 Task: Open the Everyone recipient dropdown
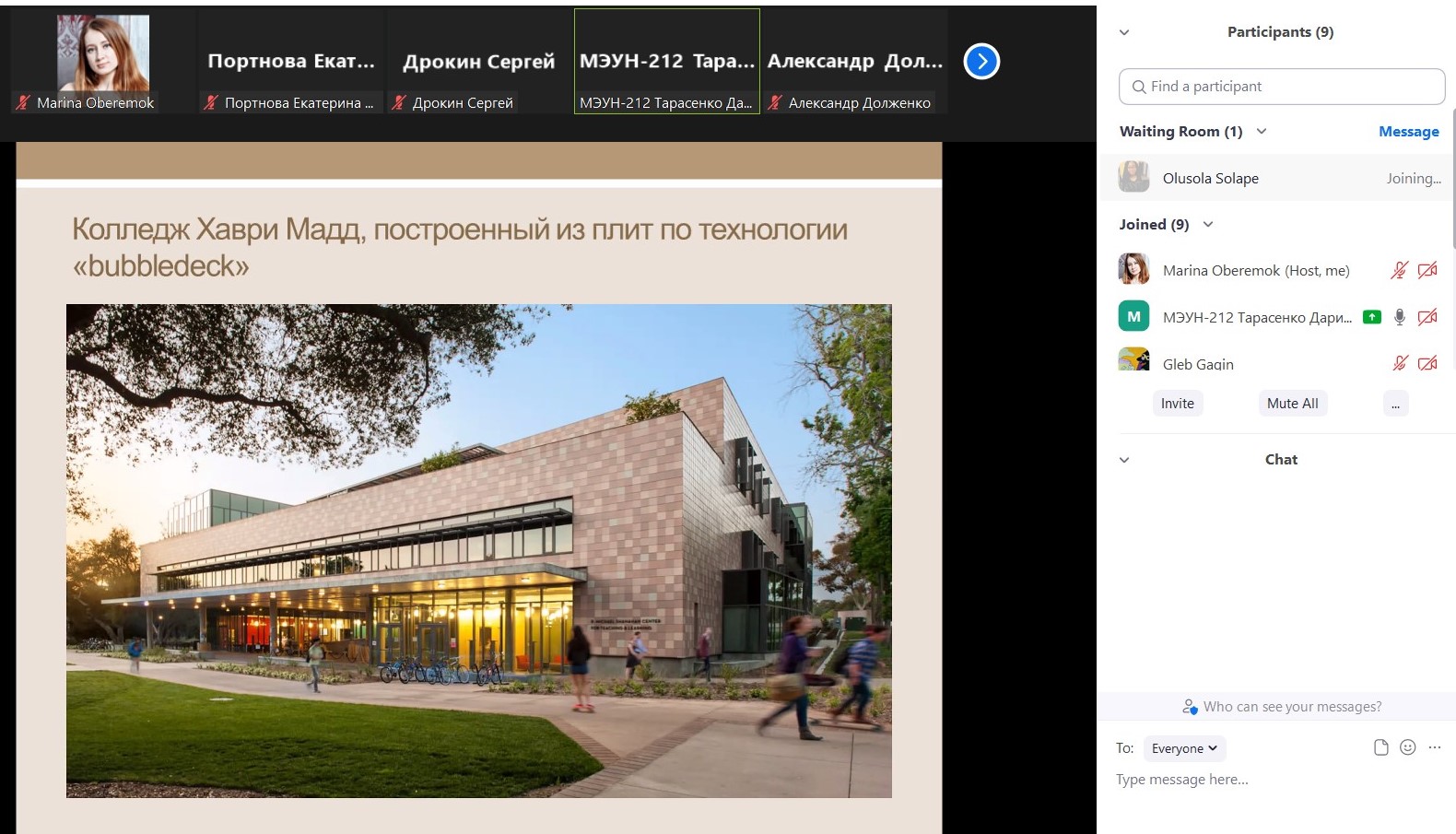click(1184, 748)
